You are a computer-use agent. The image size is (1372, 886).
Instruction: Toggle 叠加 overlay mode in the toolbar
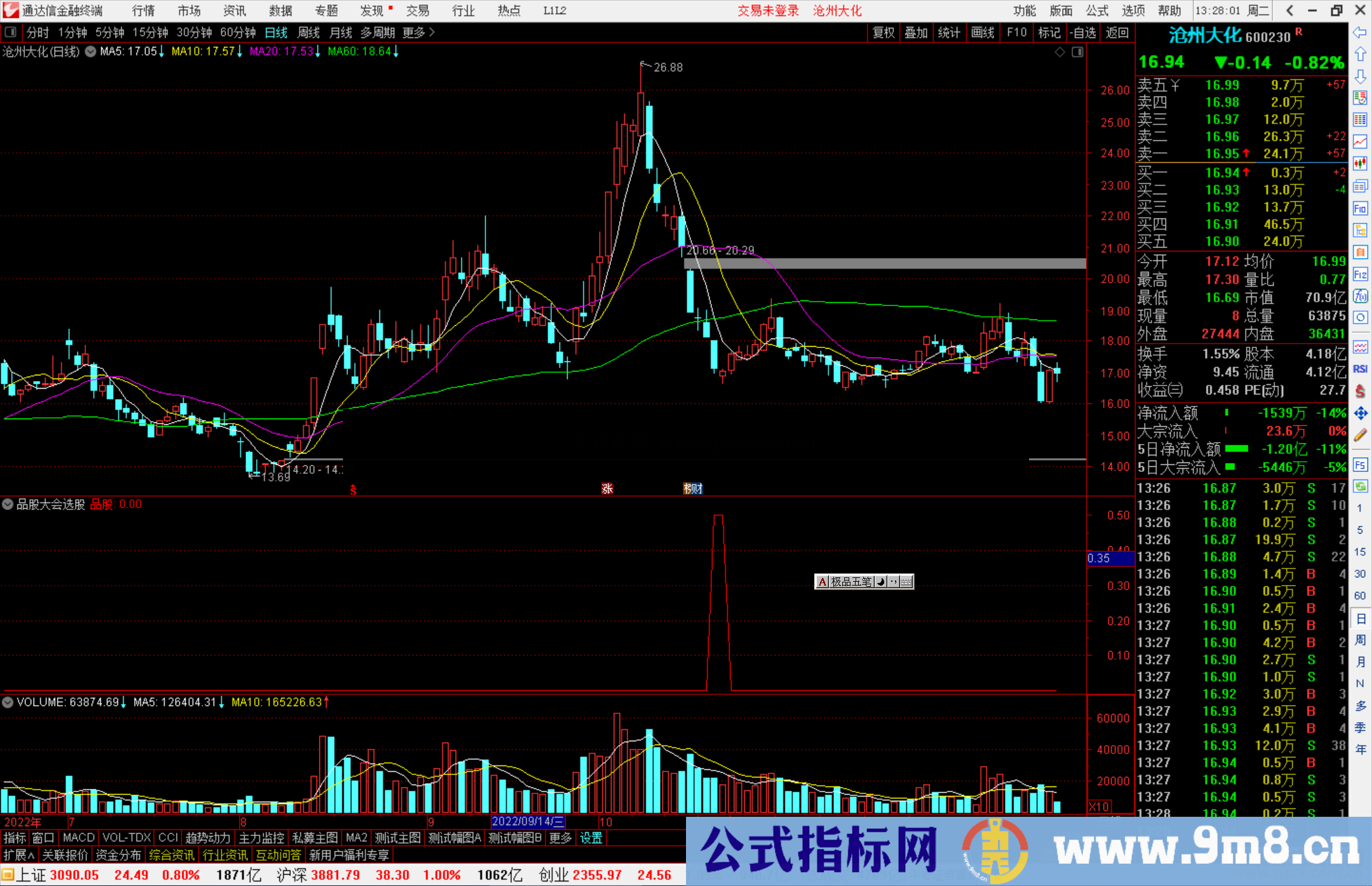coord(916,32)
